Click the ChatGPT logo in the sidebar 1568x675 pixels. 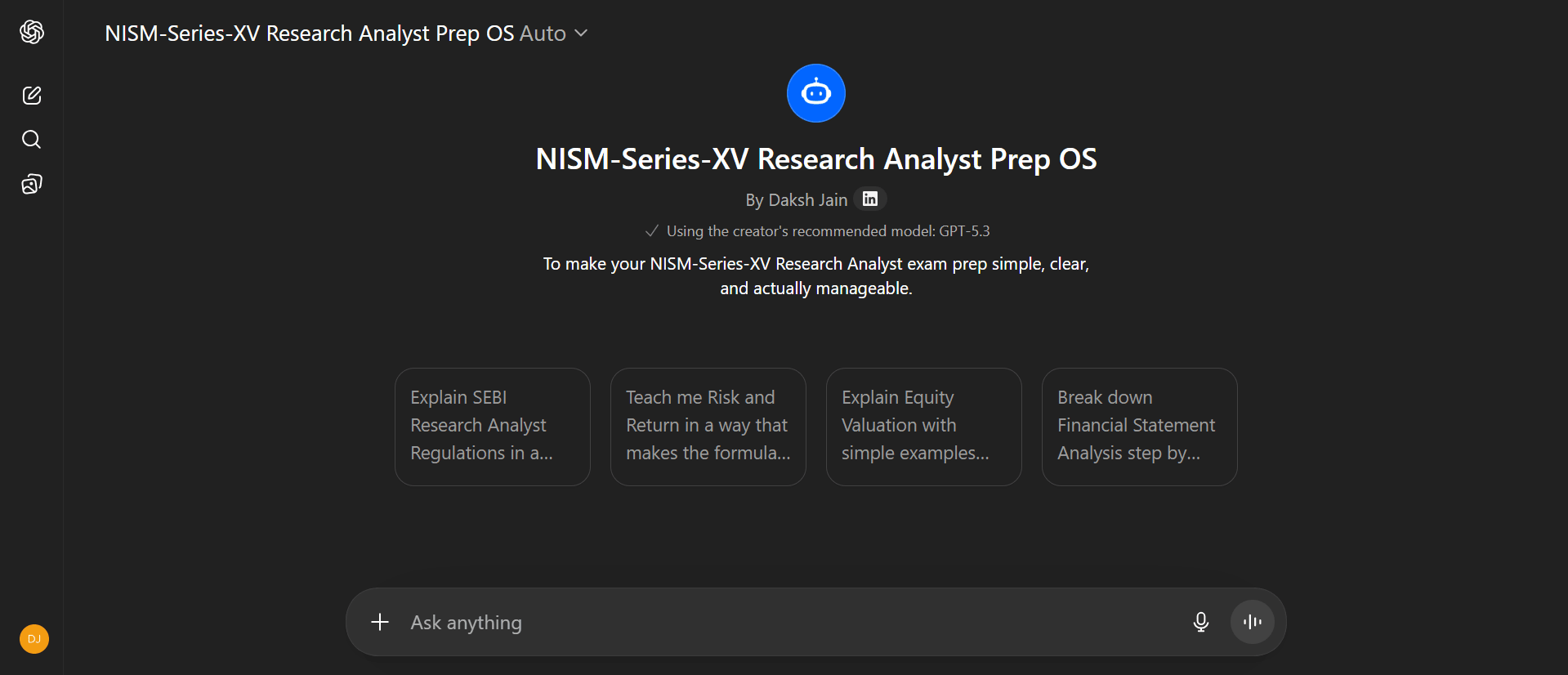32,32
